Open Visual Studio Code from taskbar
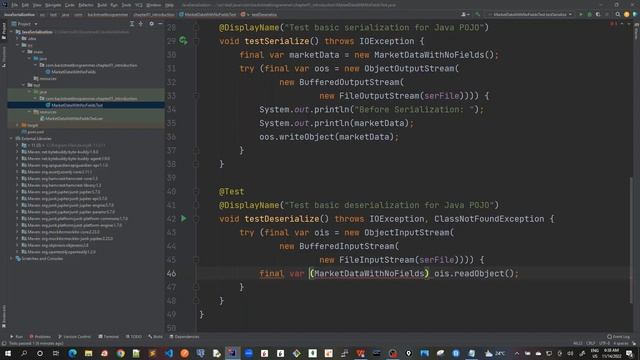This screenshot has height=360, width=640. (x=169, y=353)
